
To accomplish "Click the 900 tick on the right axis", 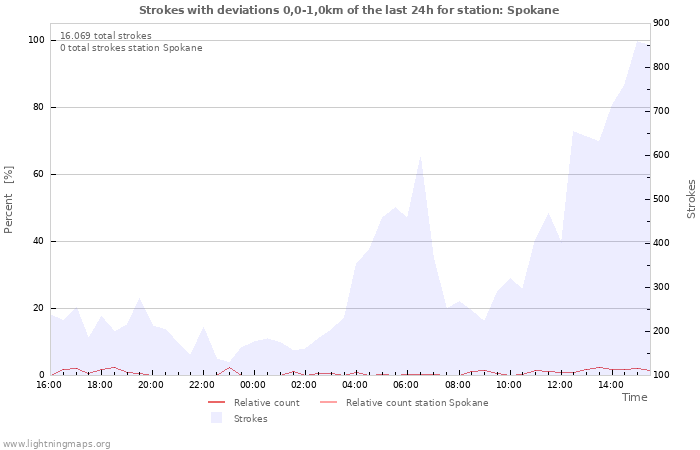I will tap(663, 23).
